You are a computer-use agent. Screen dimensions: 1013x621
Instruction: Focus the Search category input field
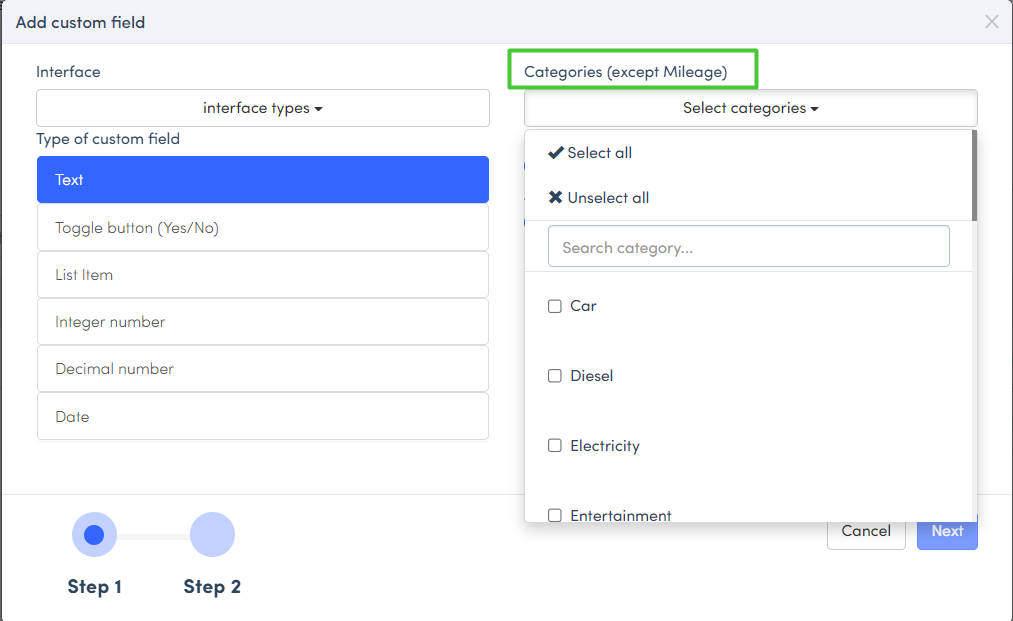pos(748,247)
